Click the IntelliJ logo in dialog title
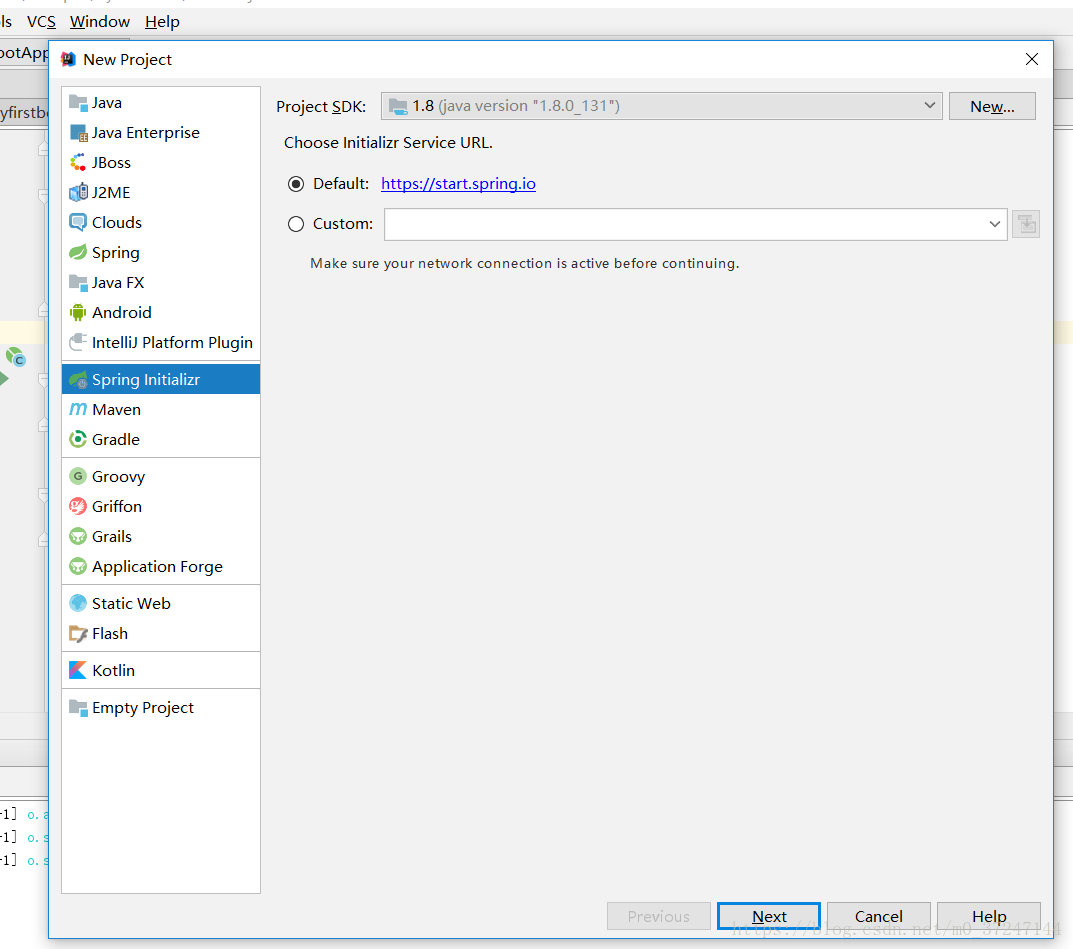Viewport: 1073px width, 949px height. coord(68,60)
